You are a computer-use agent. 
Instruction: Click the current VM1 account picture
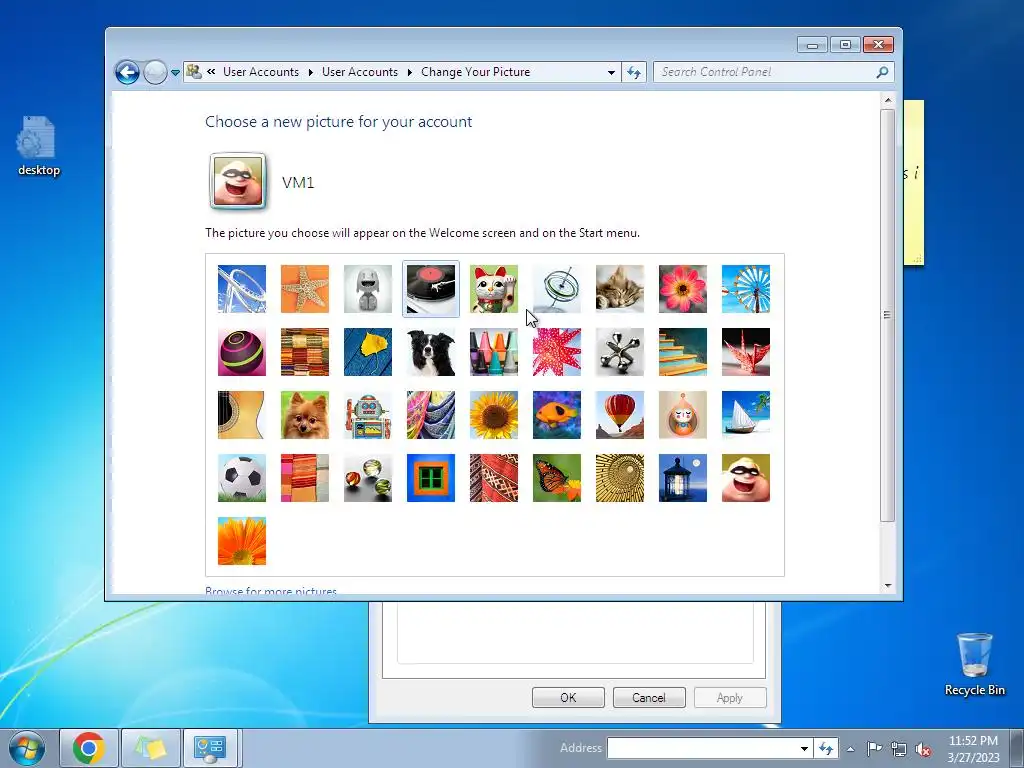238,181
